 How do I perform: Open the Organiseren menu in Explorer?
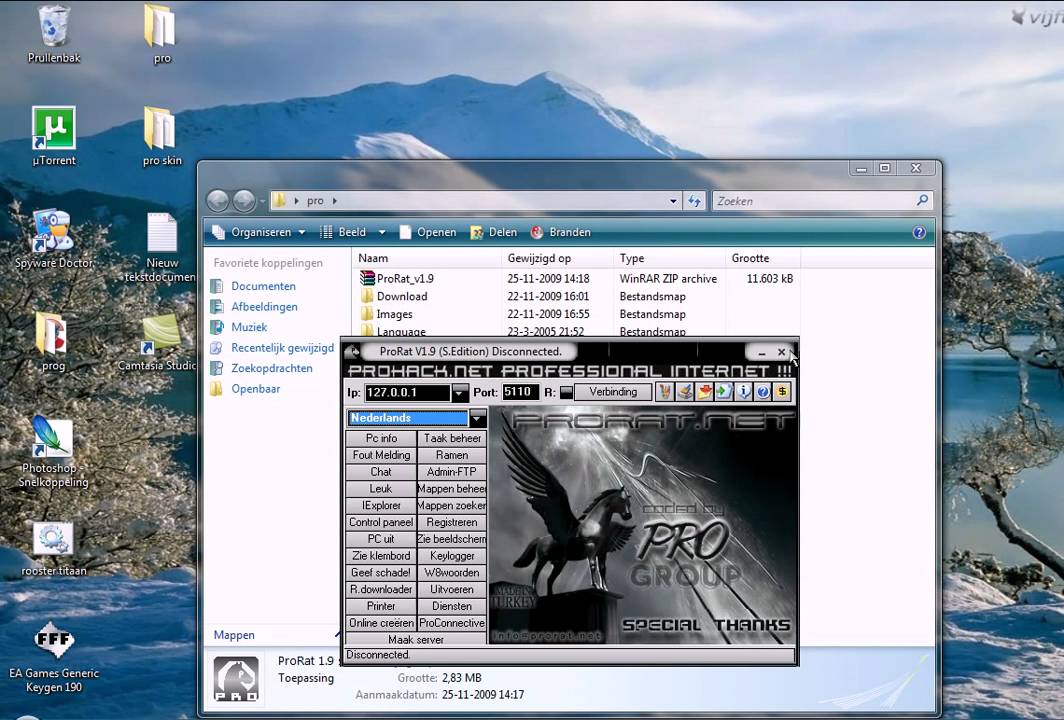pyautogui.click(x=259, y=232)
